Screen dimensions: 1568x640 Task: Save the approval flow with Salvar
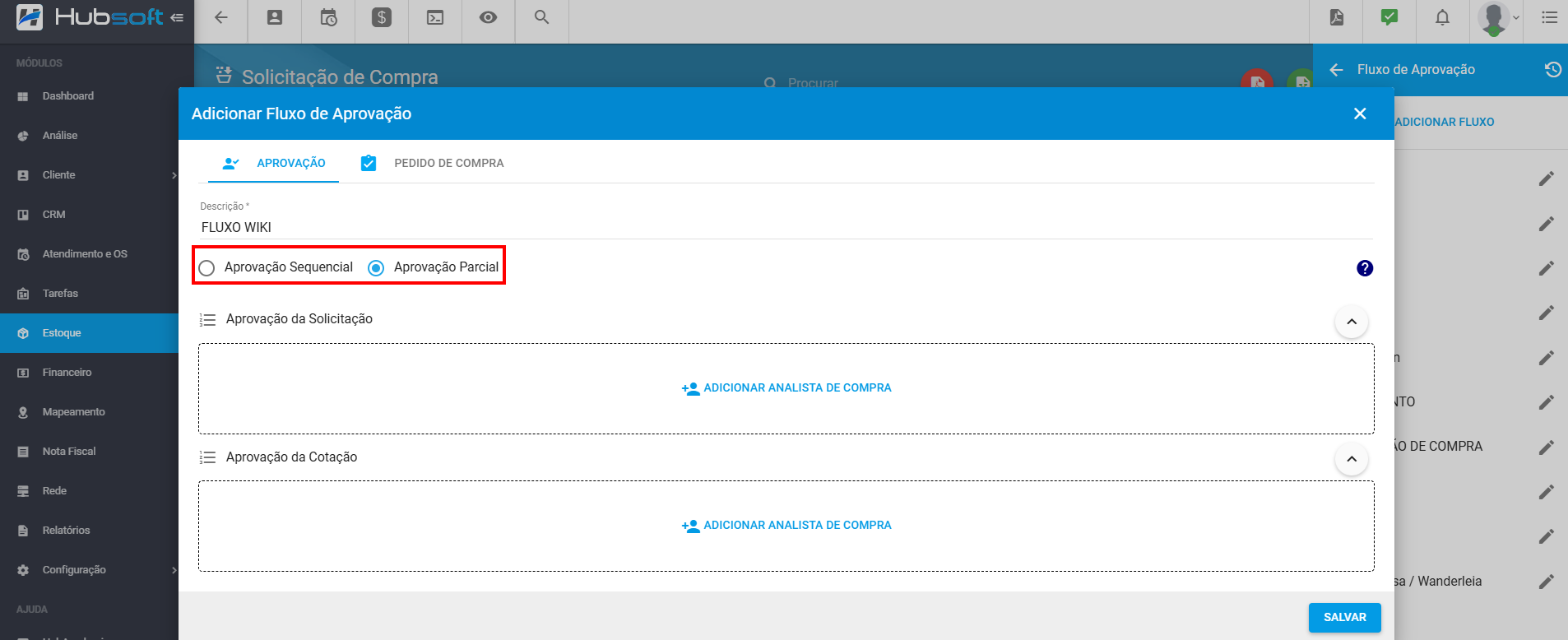pos(1344,618)
